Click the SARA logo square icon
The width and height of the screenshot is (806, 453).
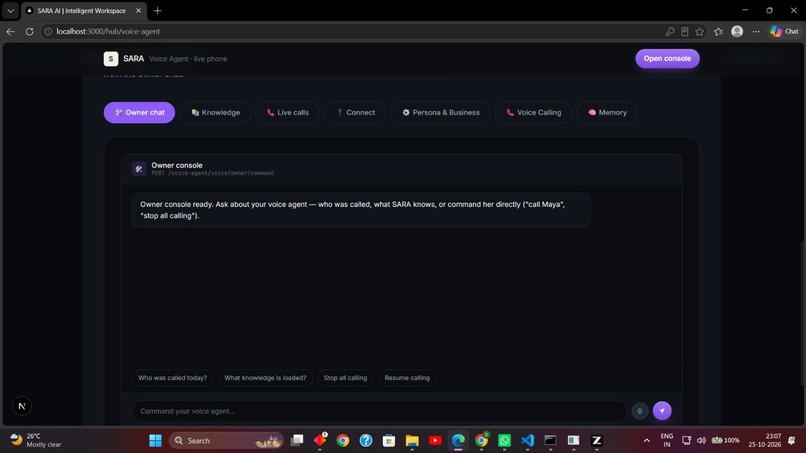[x=111, y=59]
